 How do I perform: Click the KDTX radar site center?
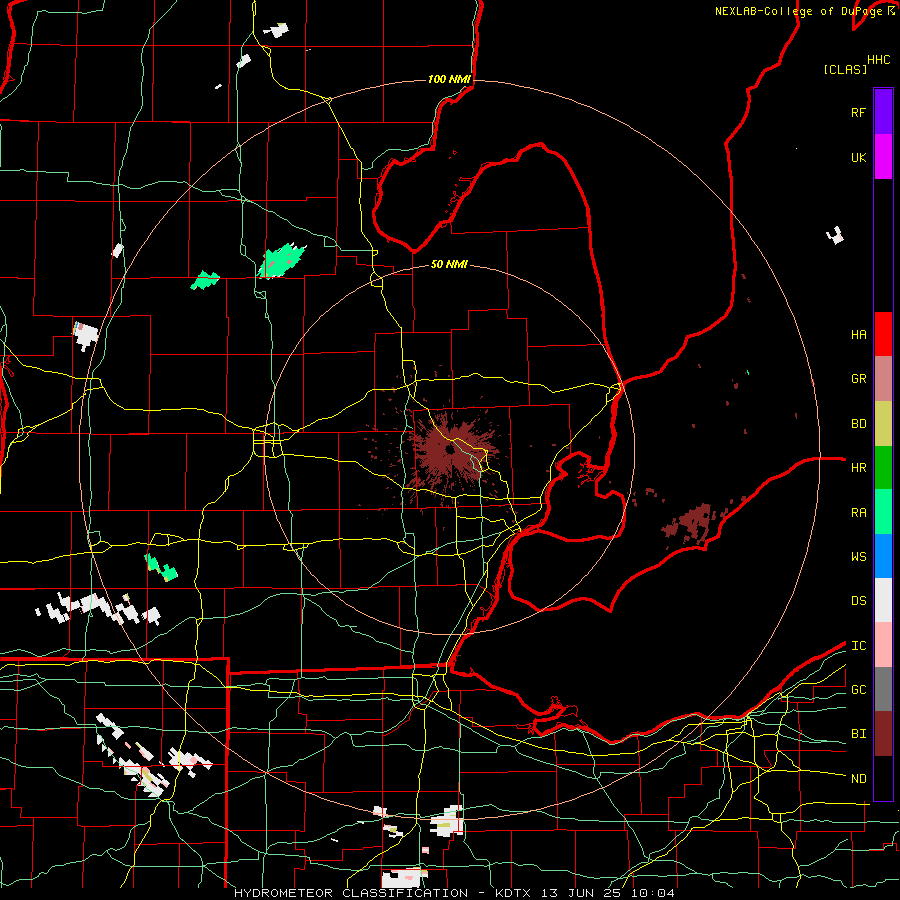coord(450,450)
